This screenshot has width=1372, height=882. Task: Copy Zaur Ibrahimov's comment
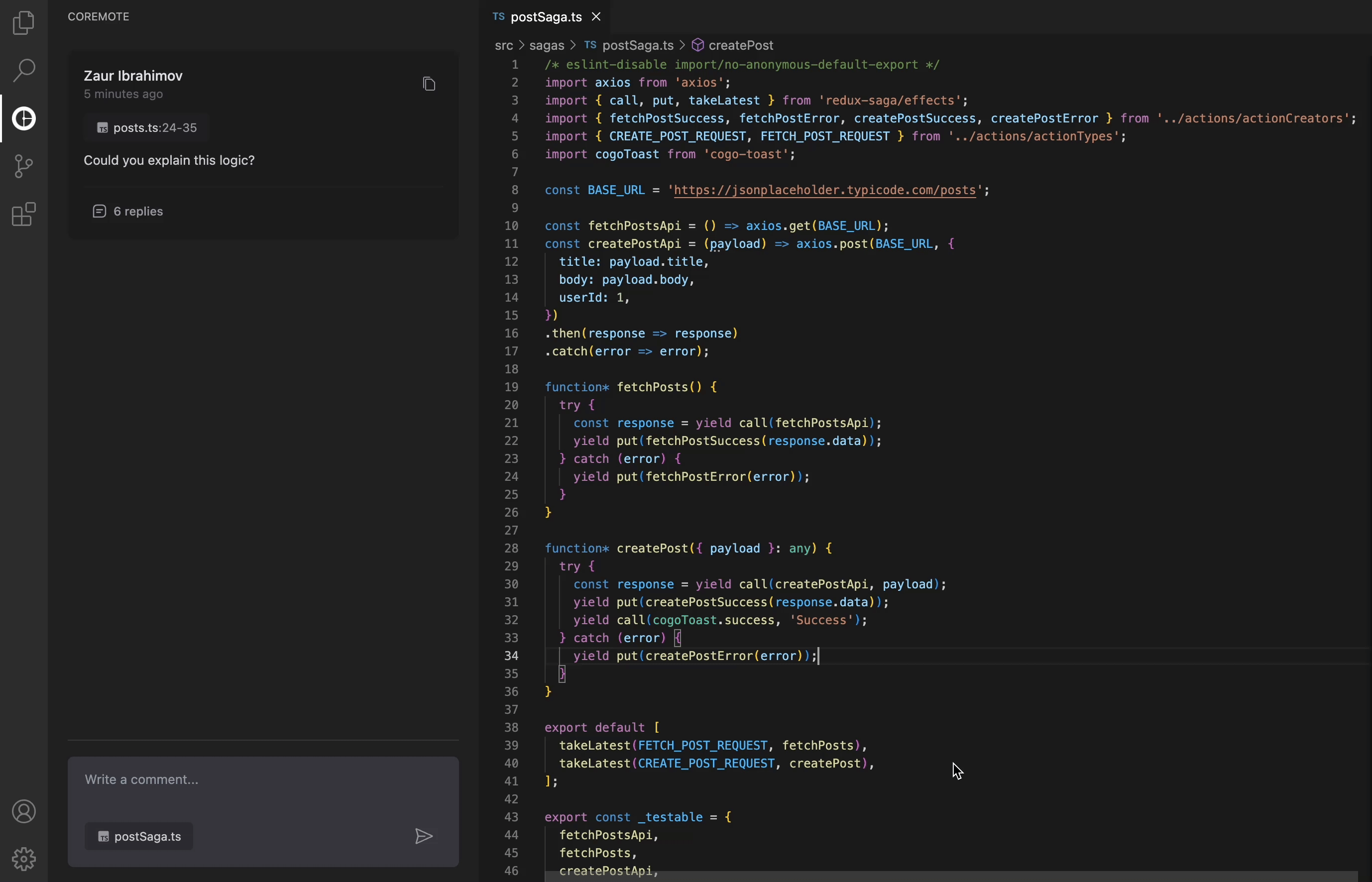click(429, 84)
